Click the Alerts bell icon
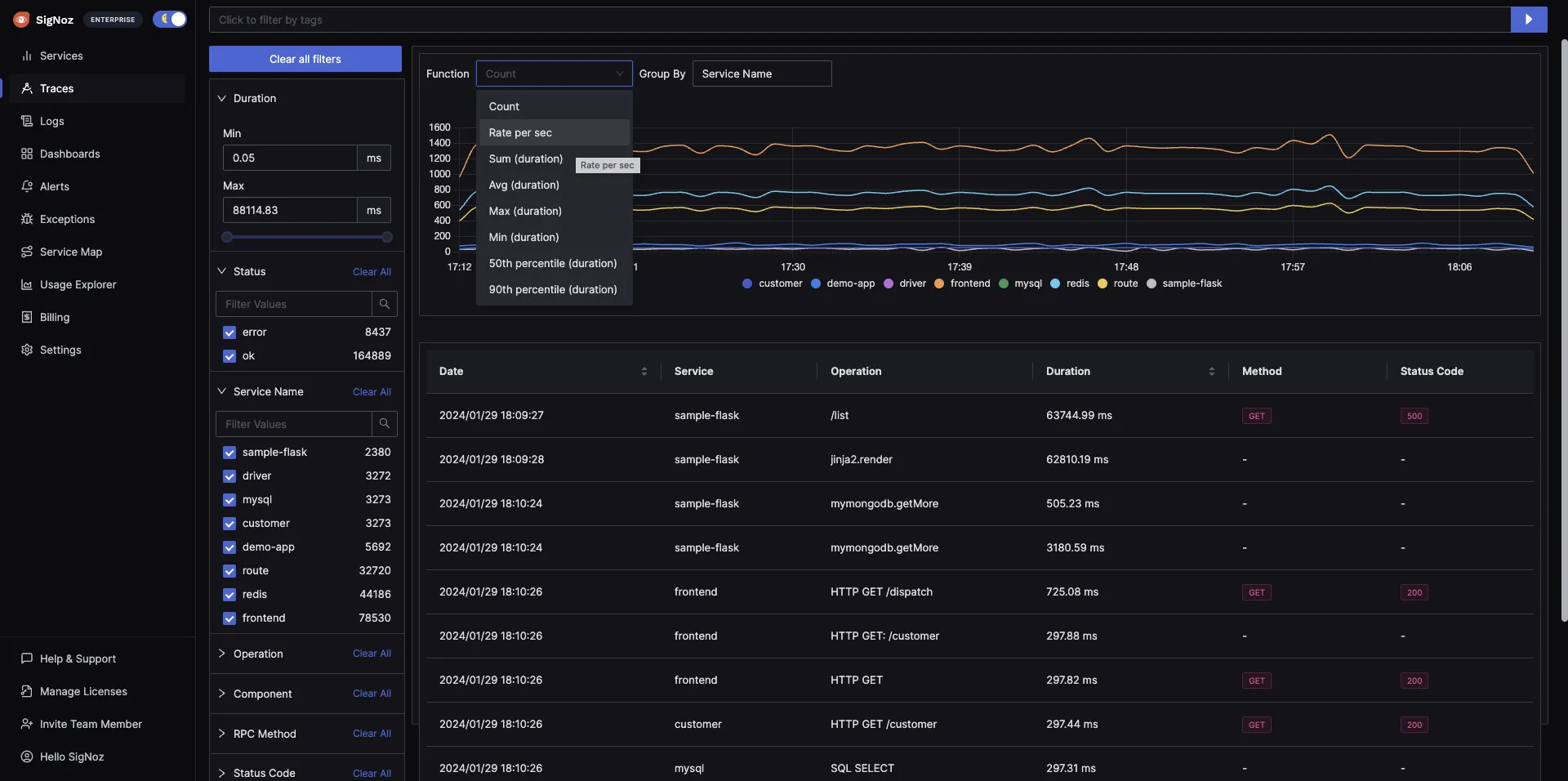This screenshot has width=1568, height=781. pos(27,186)
